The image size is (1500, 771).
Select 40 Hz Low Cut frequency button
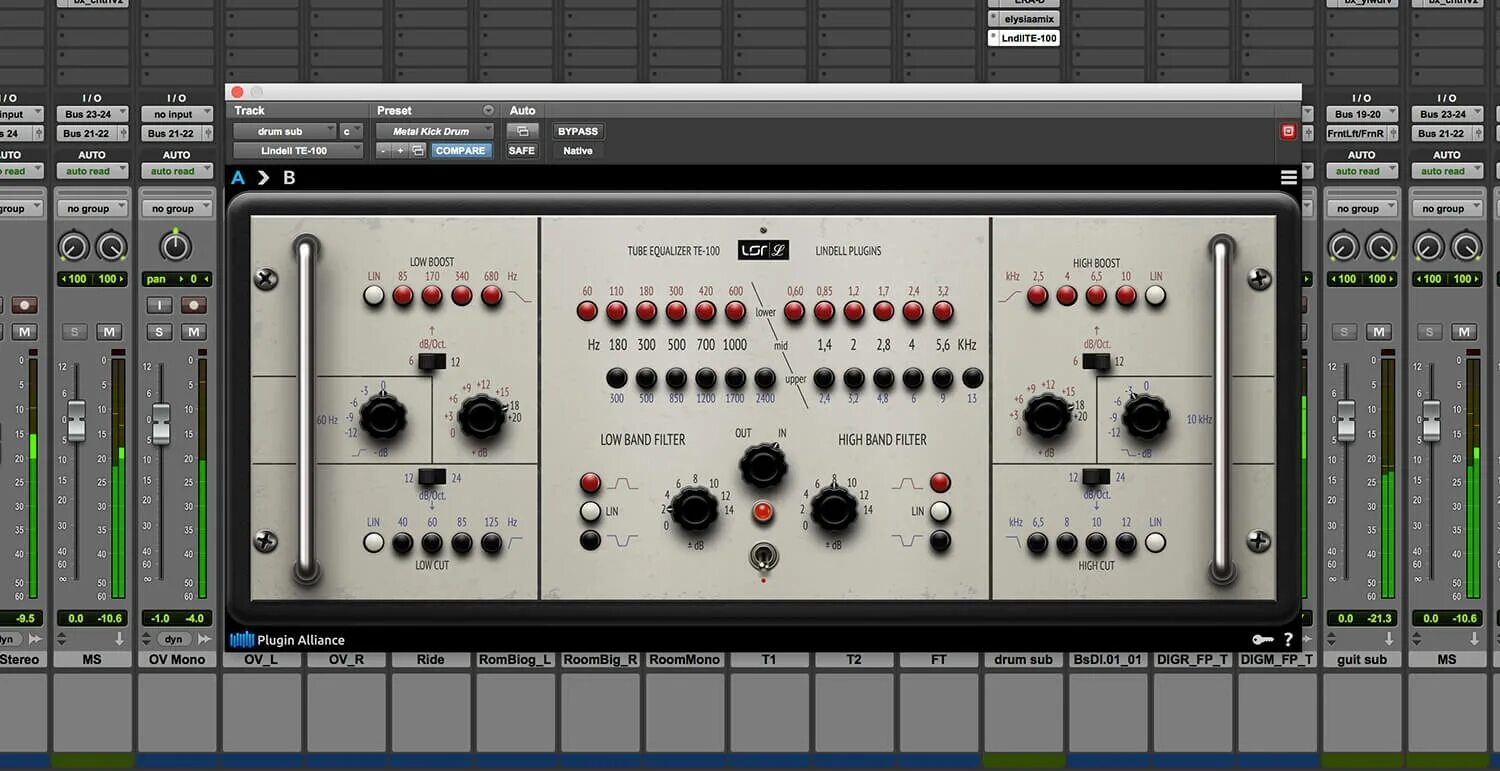click(402, 543)
